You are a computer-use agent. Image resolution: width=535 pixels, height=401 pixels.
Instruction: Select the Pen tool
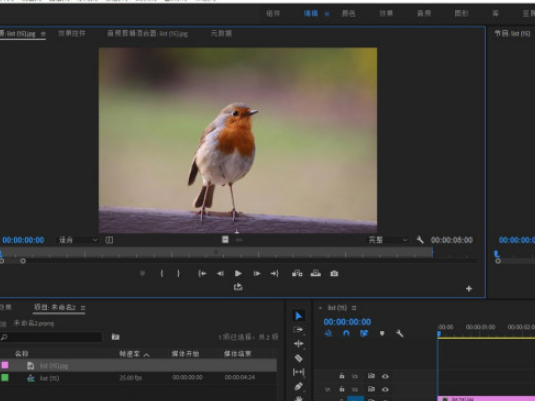pos(299,386)
